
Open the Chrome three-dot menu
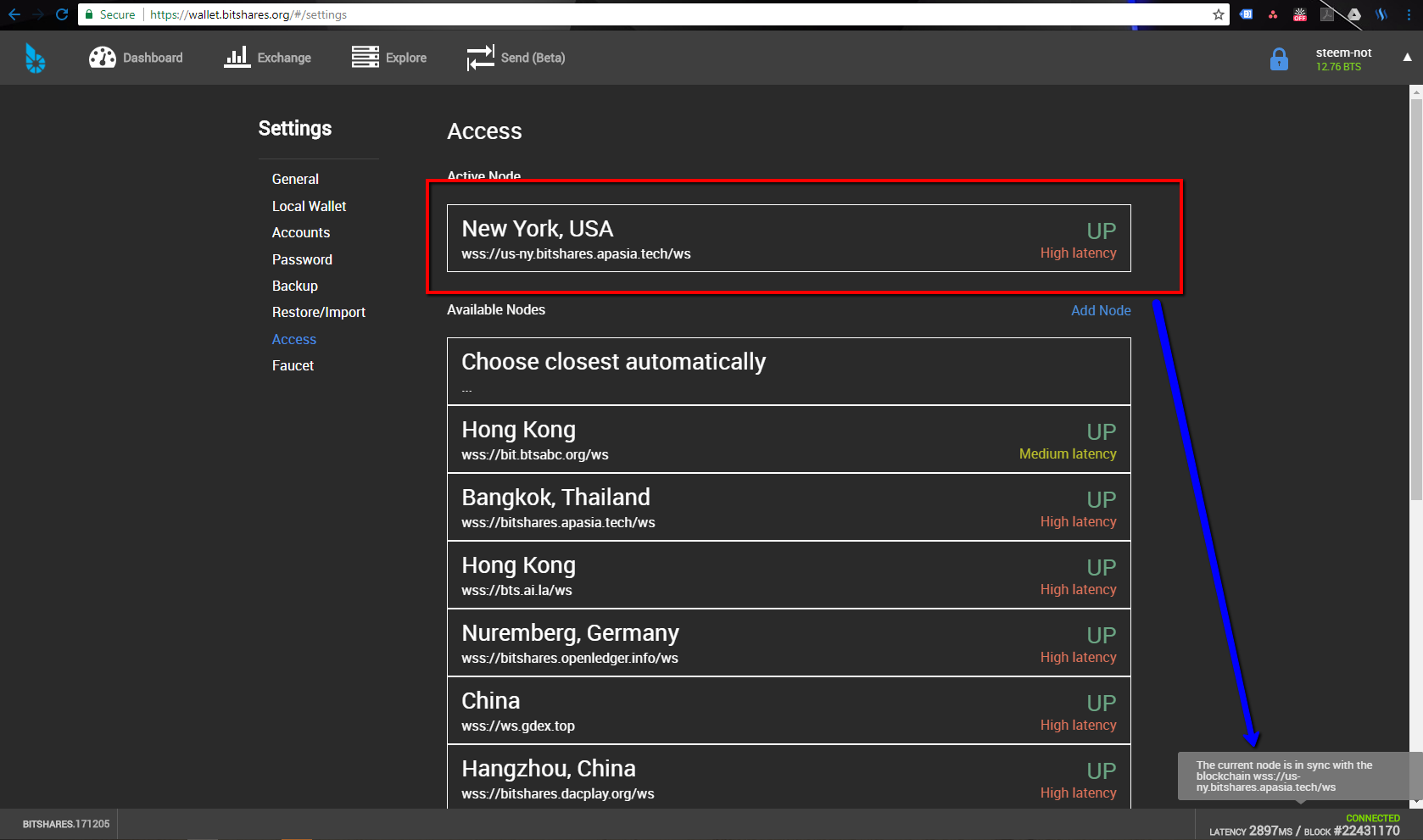(1409, 14)
